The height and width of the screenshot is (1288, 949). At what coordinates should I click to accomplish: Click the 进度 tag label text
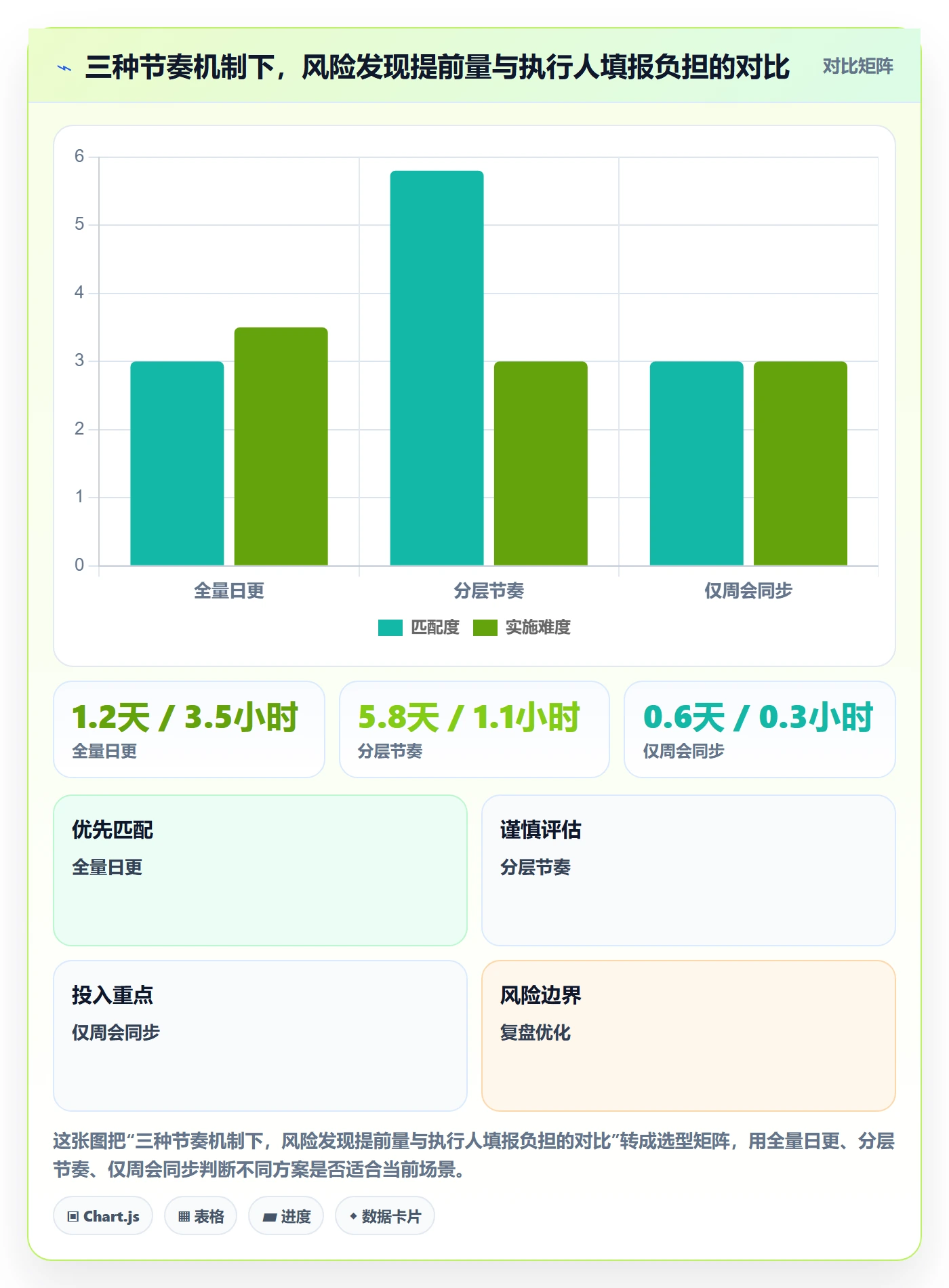(296, 1217)
